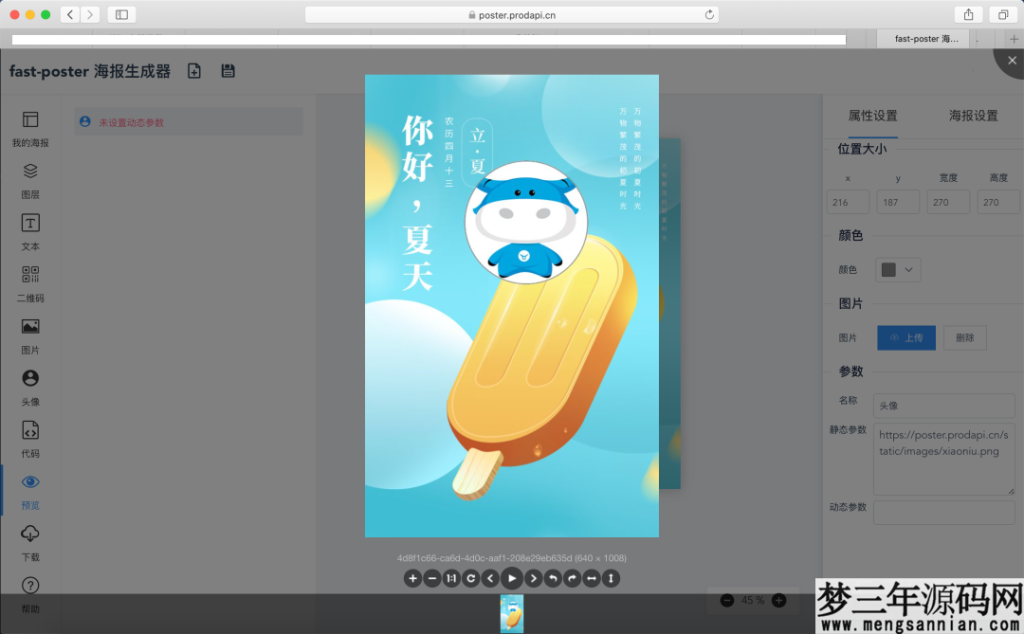Open the 下载 (Download) panel
Viewport: 1024px width, 634px height.
pos(30,542)
